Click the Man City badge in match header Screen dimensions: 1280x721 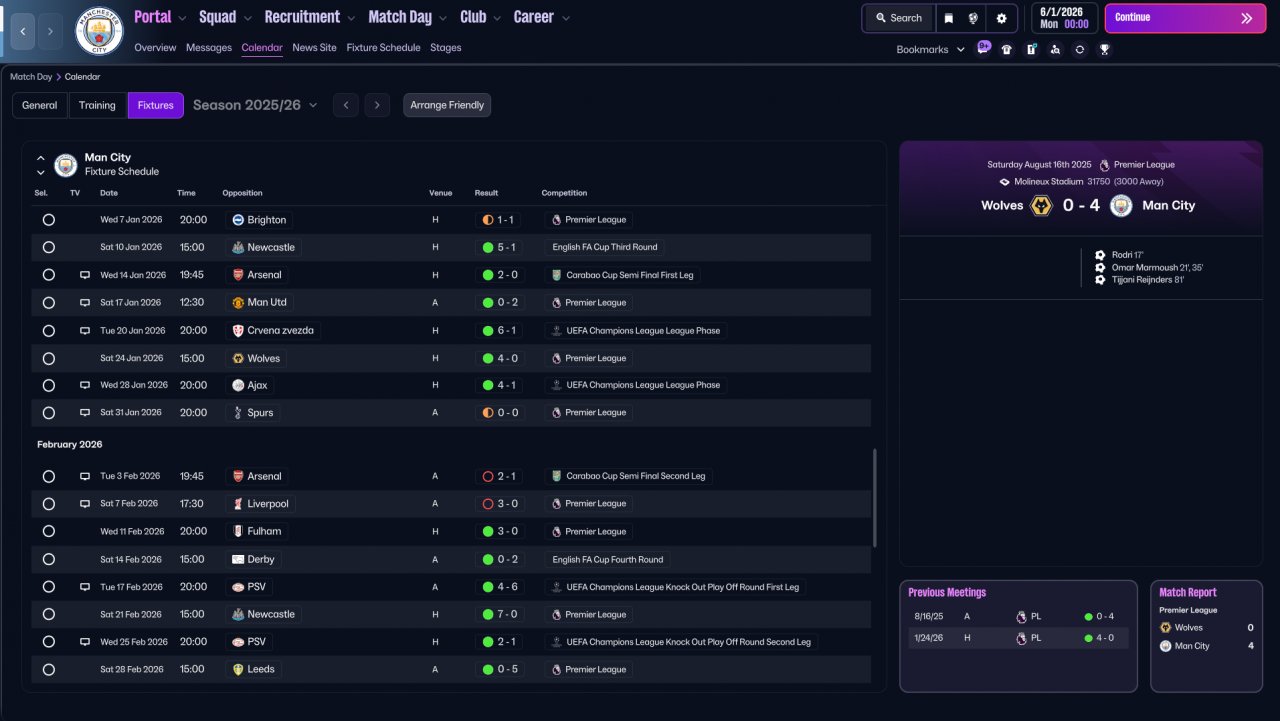tap(1121, 205)
